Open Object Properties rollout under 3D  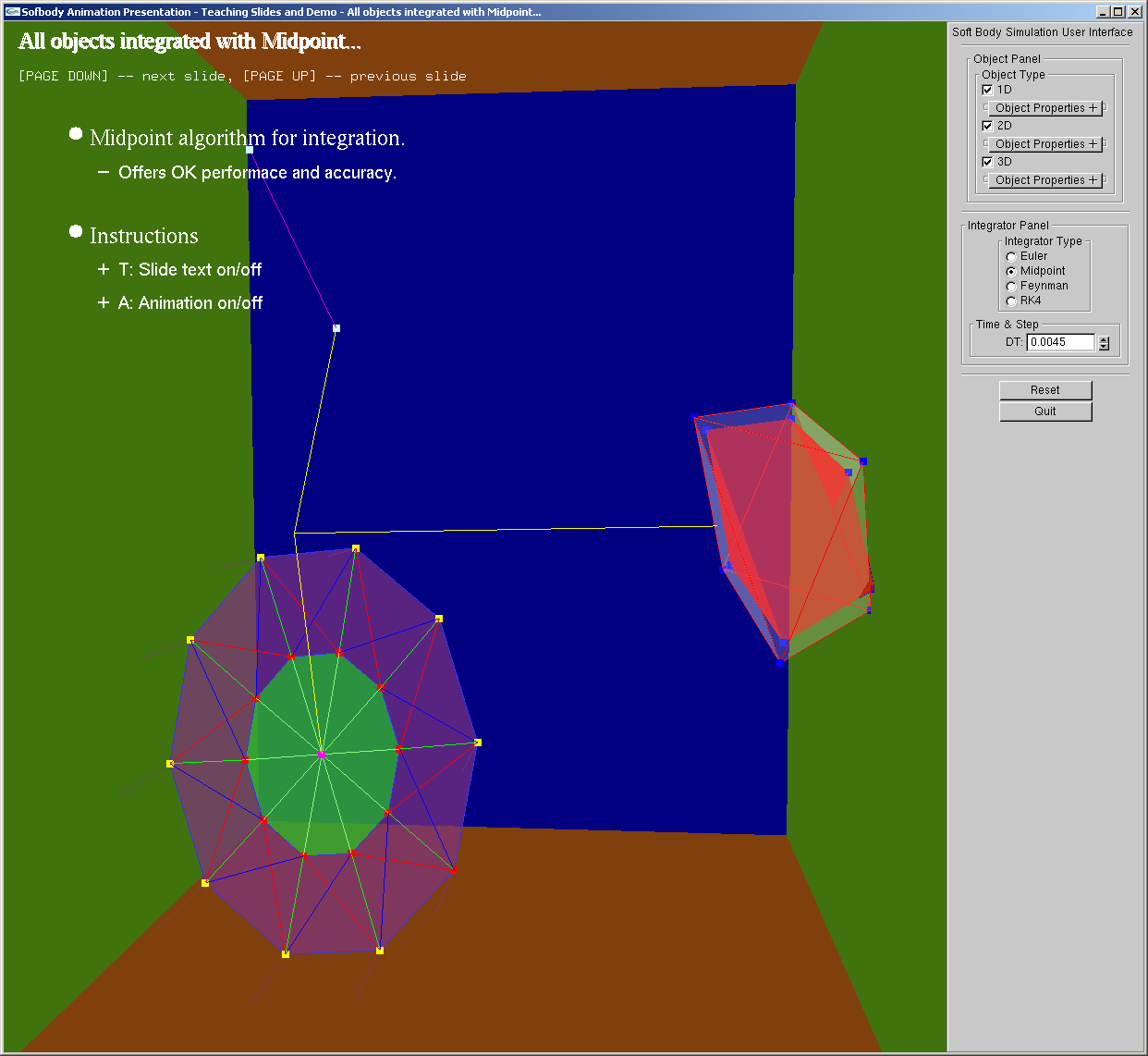(1044, 180)
